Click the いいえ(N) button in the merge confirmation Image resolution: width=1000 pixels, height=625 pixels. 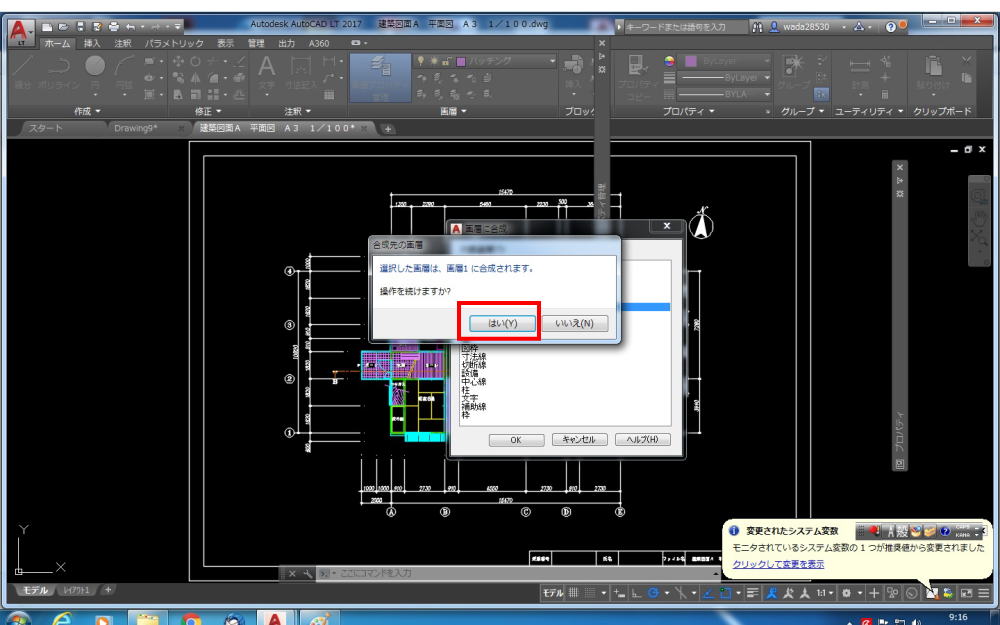tap(574, 323)
